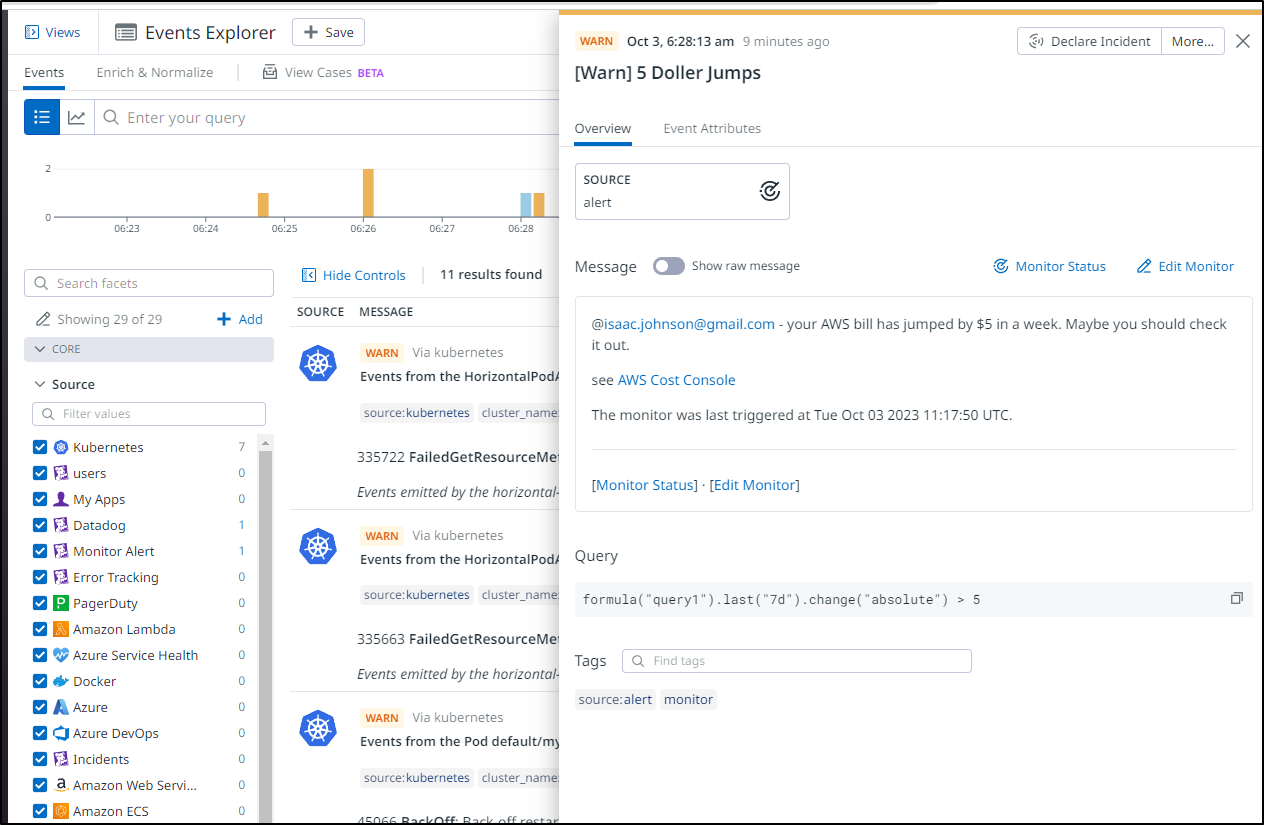The height and width of the screenshot is (825, 1264).
Task: Open the More... menu
Action: 1192,41
